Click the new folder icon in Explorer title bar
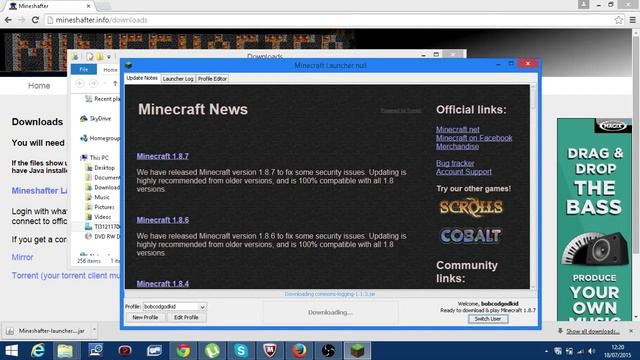The height and width of the screenshot is (360, 640). click(100, 56)
